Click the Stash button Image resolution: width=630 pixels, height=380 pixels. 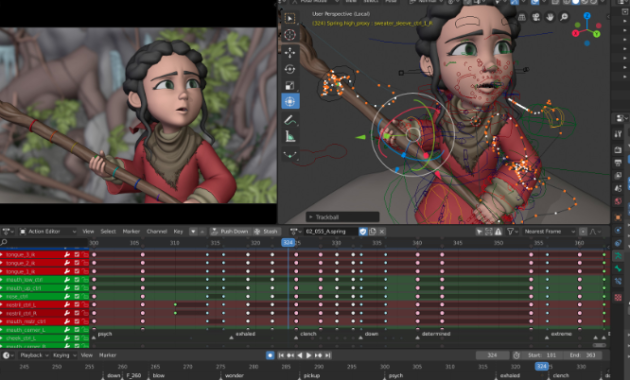click(266, 231)
